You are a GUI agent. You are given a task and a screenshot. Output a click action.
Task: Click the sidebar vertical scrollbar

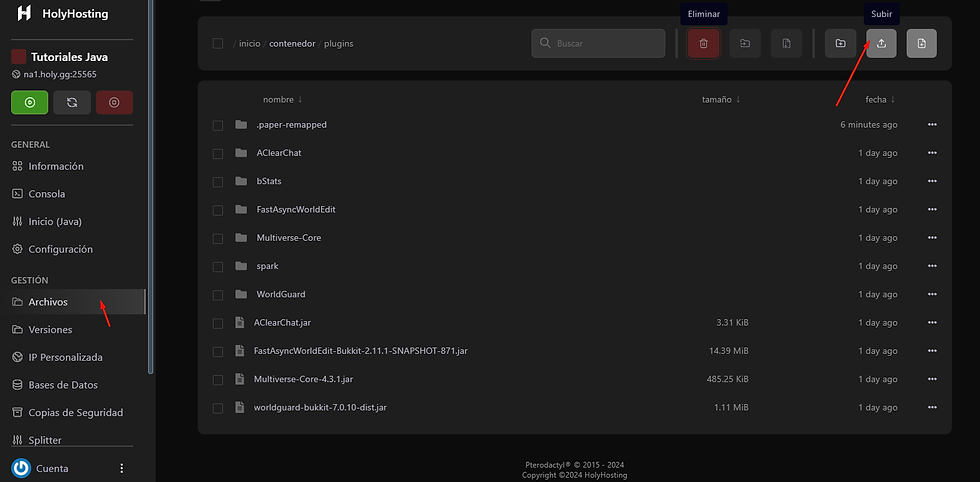[151, 188]
